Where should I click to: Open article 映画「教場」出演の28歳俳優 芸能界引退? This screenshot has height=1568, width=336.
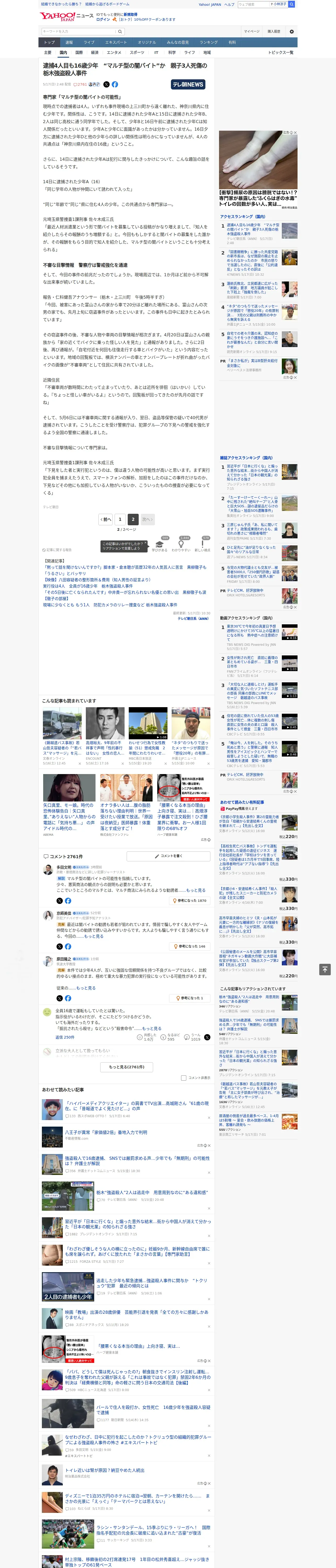pos(137,1315)
